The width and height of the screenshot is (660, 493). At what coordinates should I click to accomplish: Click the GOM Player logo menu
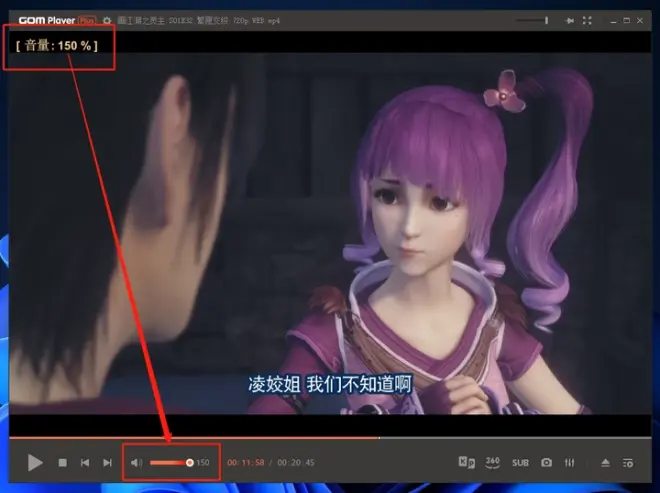click(x=47, y=20)
